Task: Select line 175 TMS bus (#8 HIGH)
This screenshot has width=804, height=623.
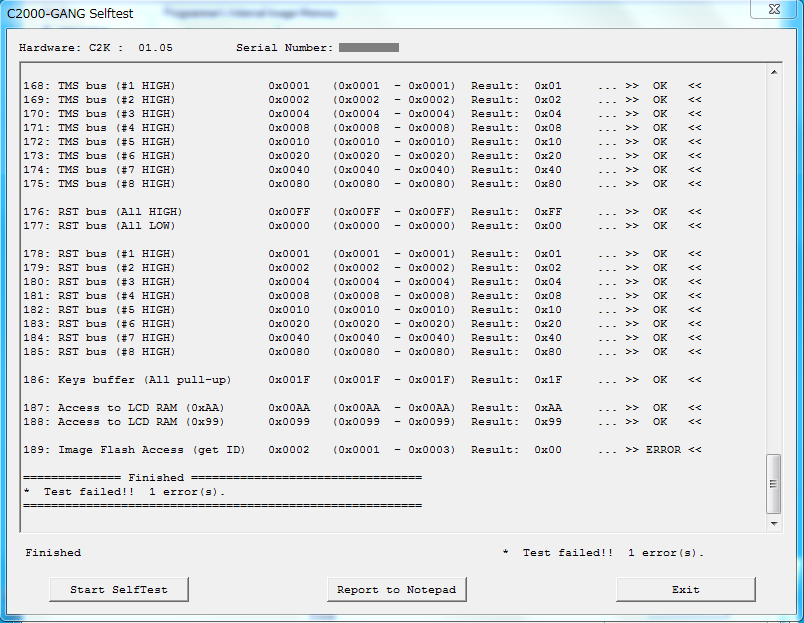Action: [x=362, y=184]
